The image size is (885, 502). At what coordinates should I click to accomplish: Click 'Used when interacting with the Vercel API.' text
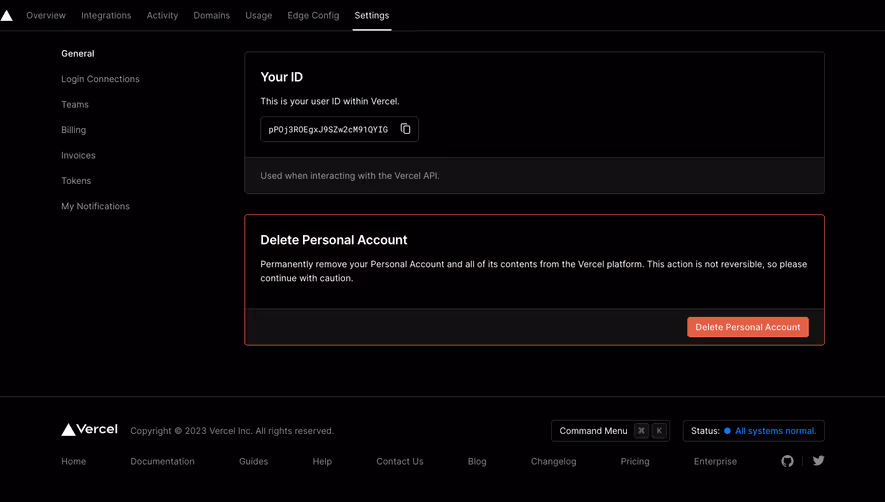(350, 176)
